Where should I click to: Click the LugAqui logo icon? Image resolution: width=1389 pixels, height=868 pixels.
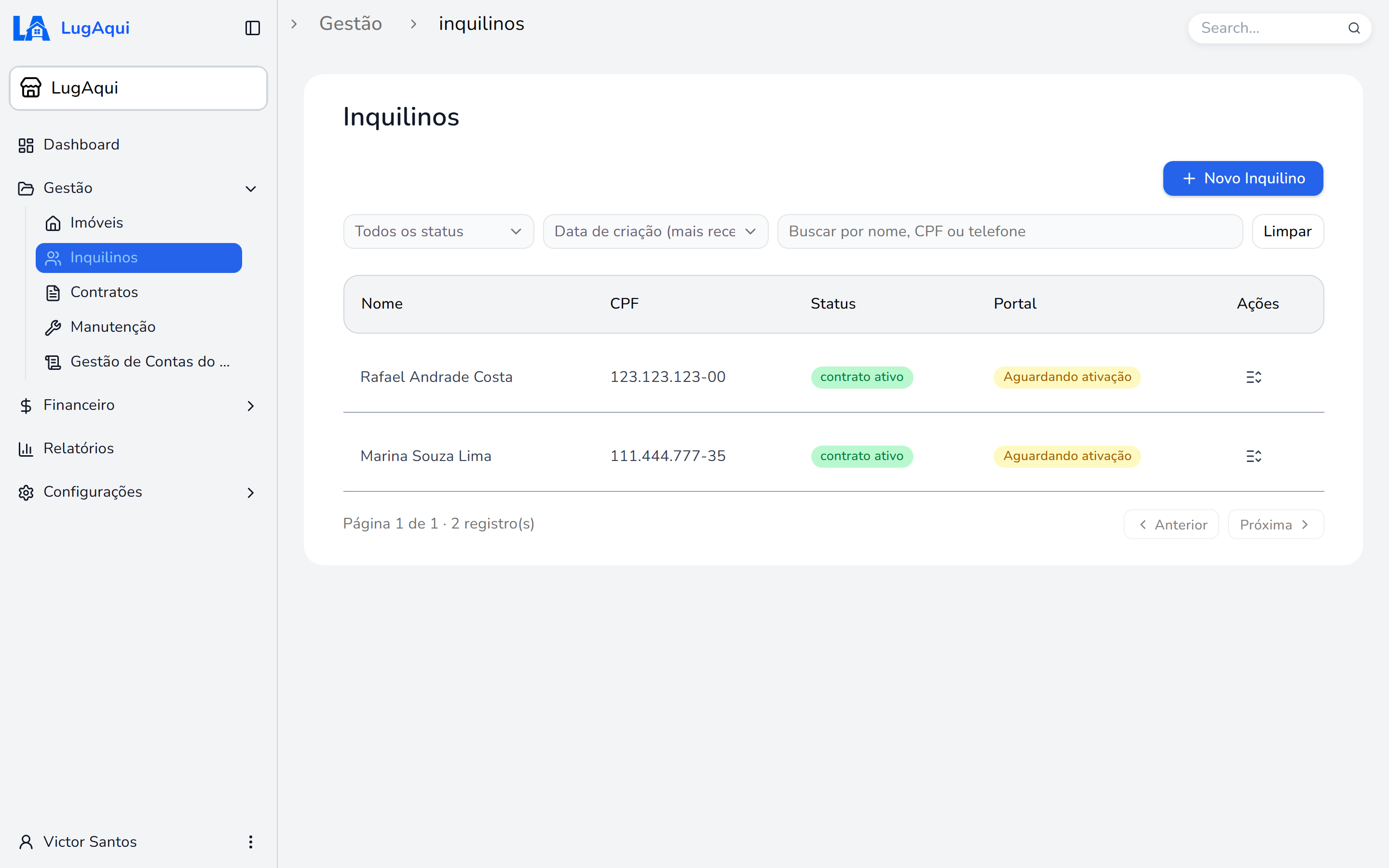point(31,27)
